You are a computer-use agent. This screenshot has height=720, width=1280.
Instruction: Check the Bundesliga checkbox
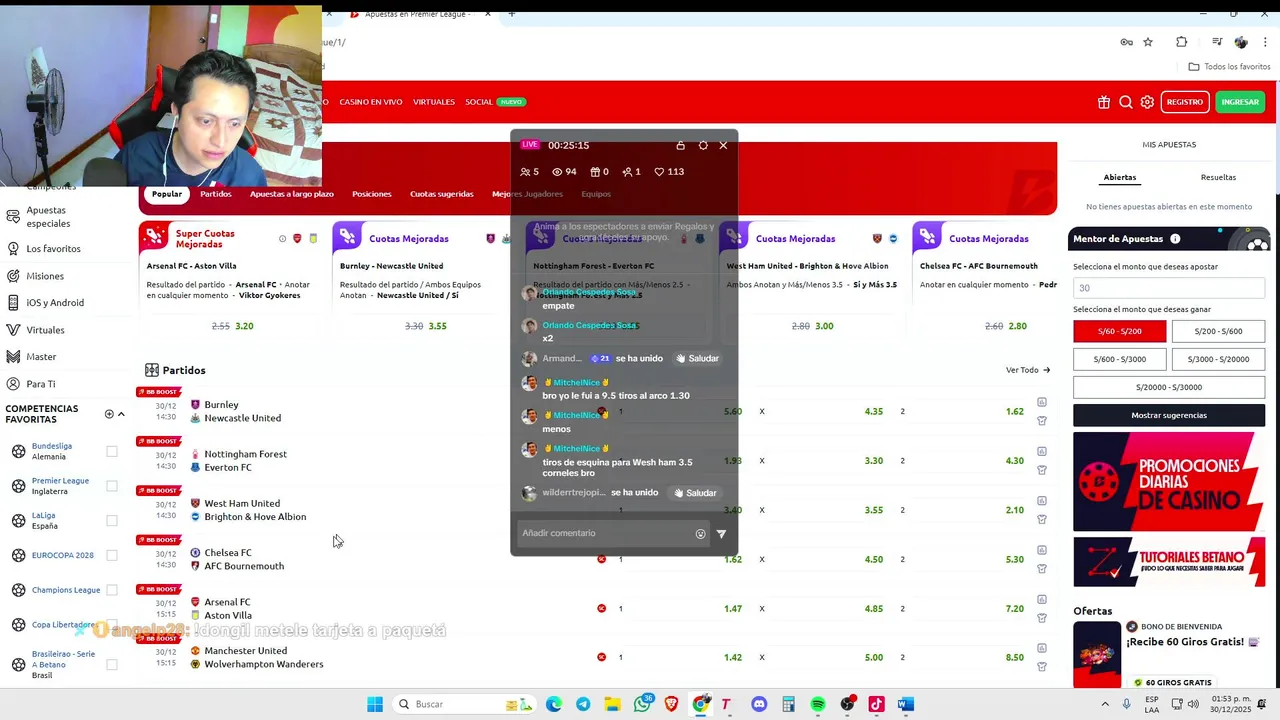tap(112, 451)
